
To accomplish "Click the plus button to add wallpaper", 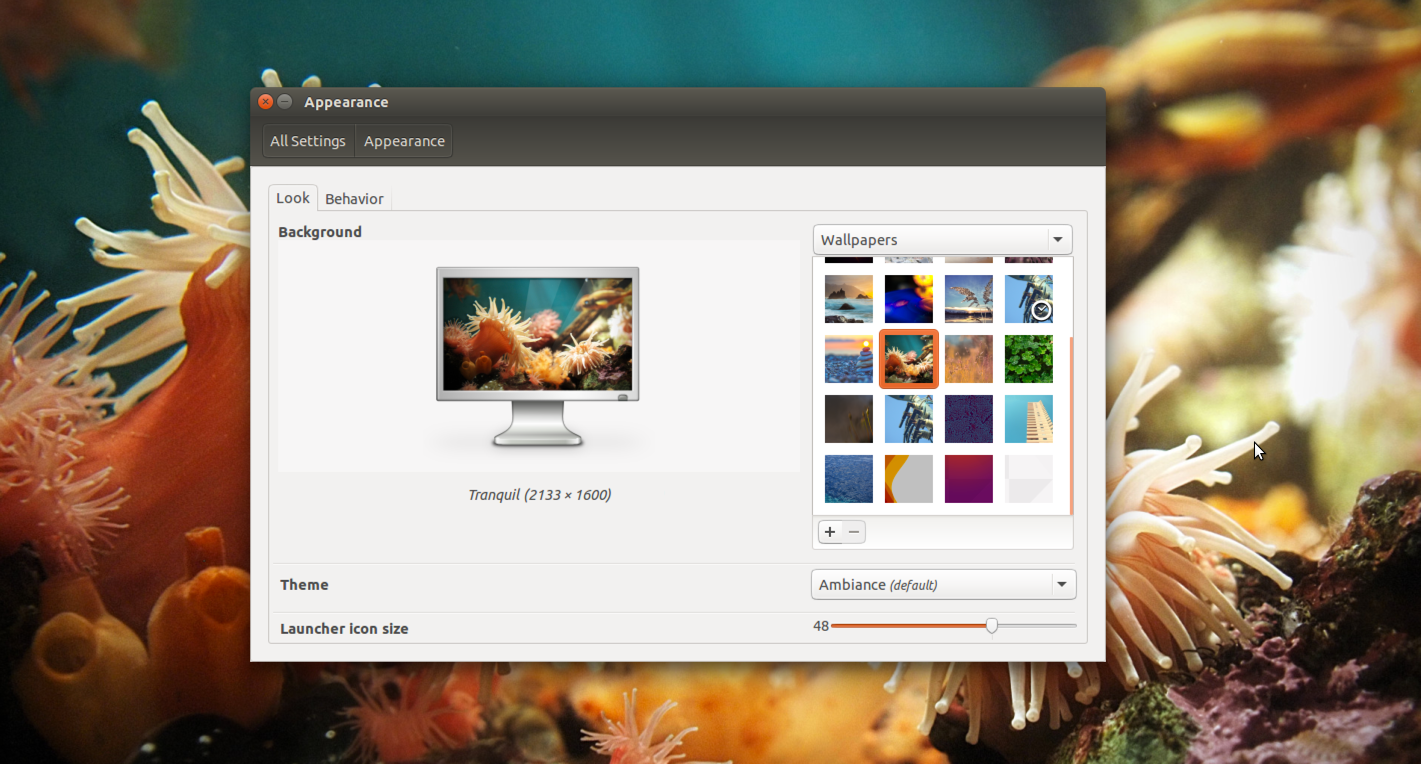I will coord(830,532).
